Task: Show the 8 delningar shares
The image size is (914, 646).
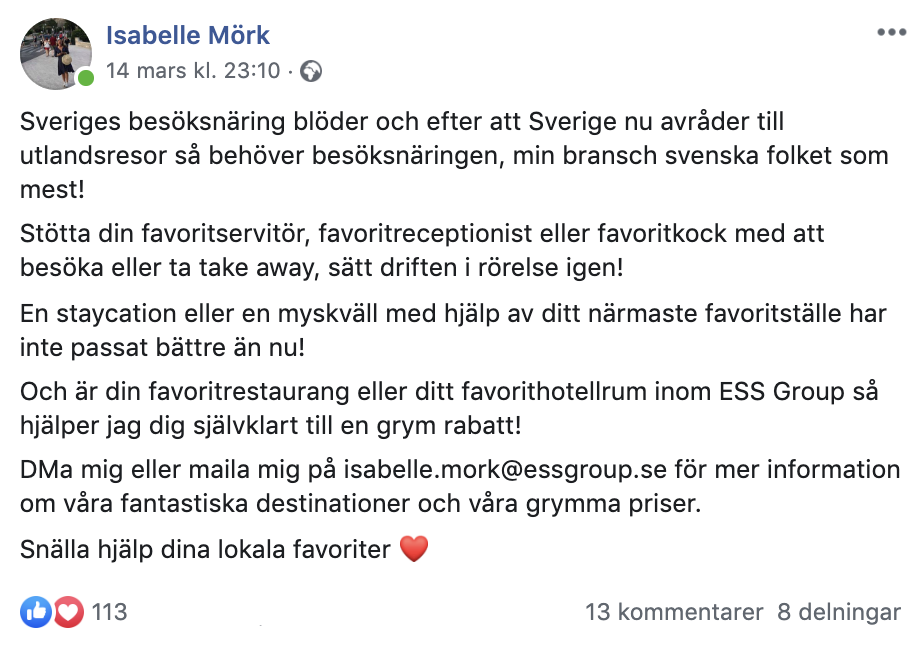Action: [839, 612]
